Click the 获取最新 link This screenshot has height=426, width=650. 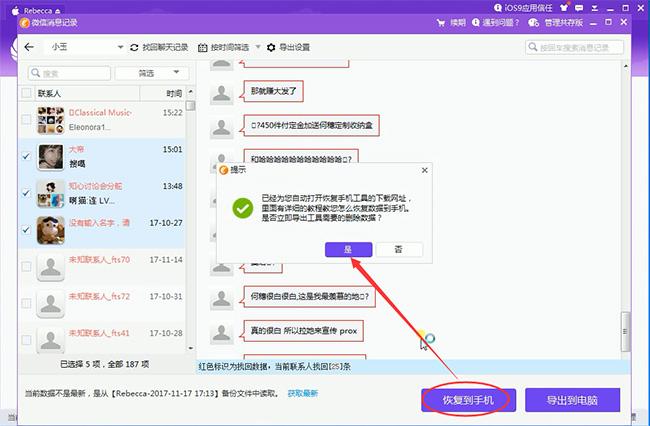coord(303,393)
